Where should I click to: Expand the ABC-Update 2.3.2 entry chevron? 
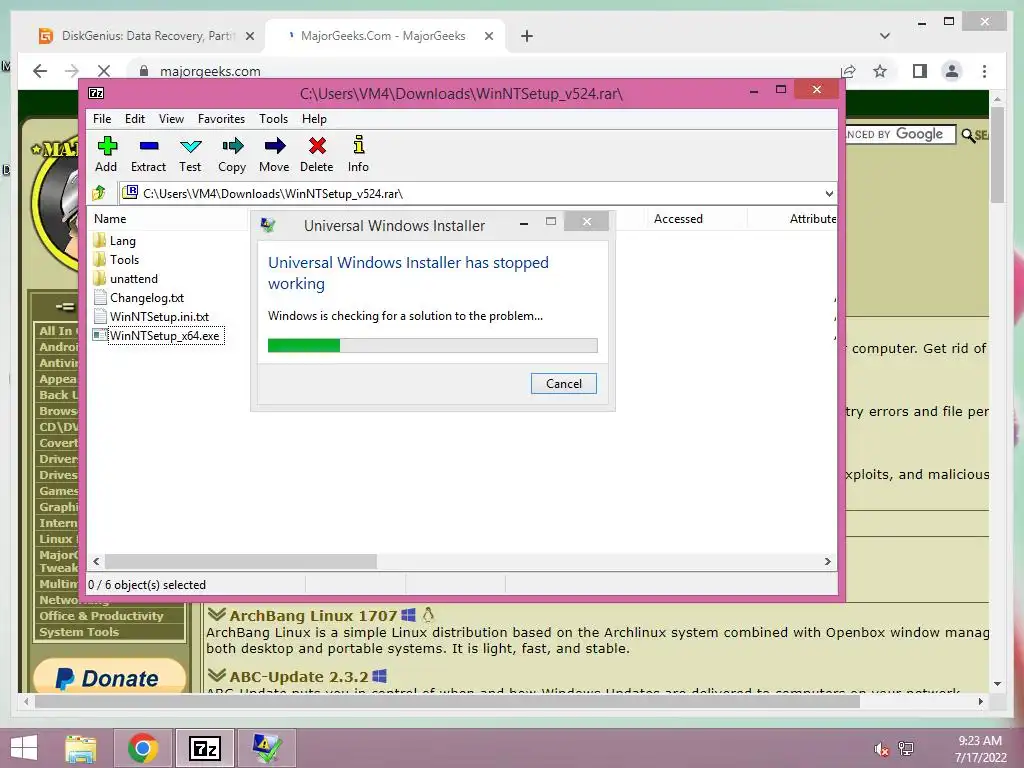pos(217,675)
